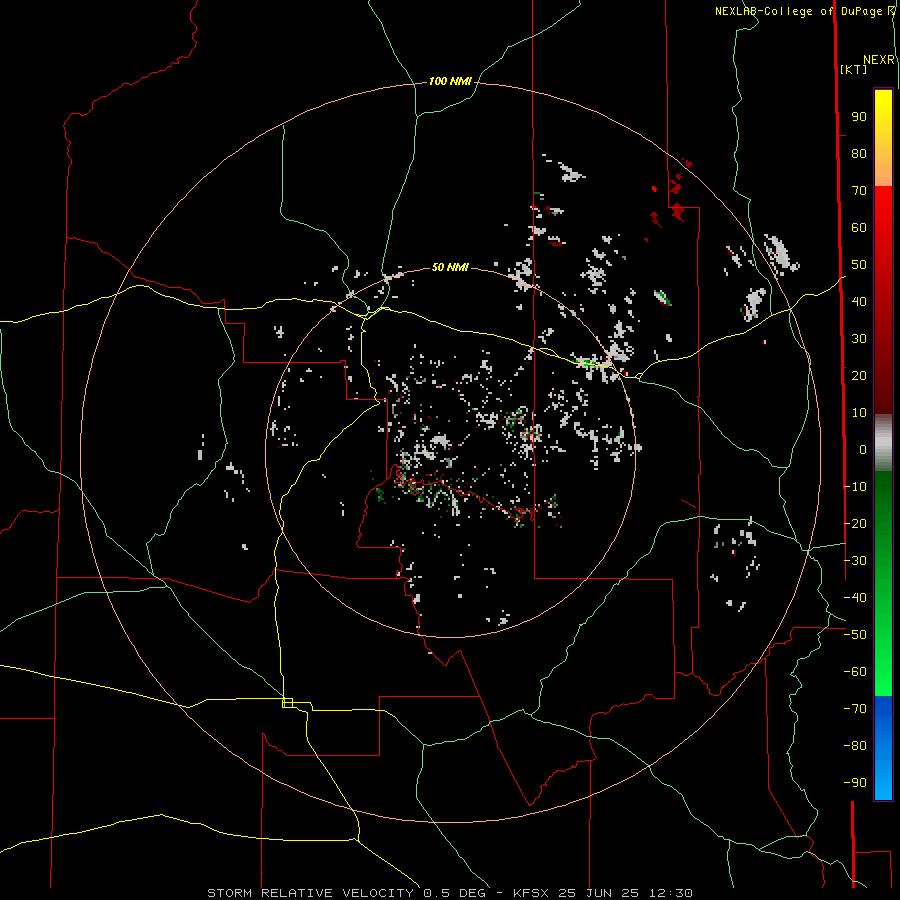Click the "-60" scale label

coord(855,672)
